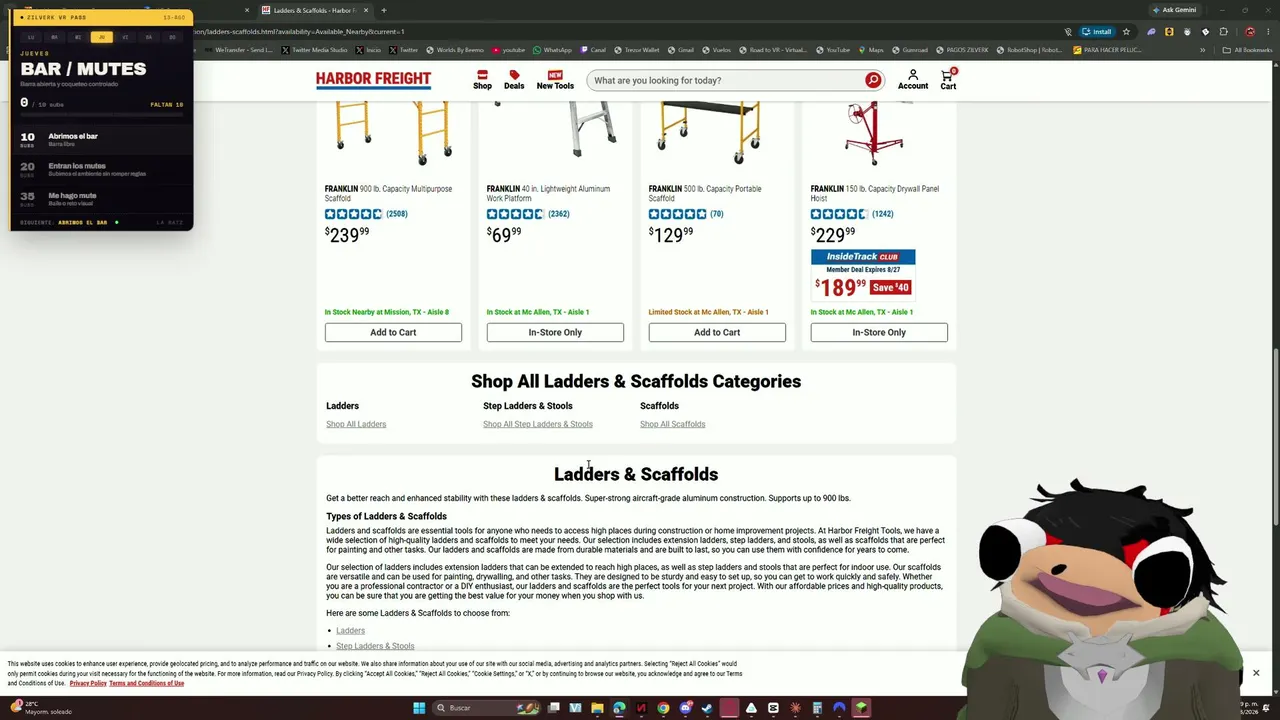Bookmark this page with the star icon
Image resolution: width=1280 pixels, height=720 pixels.
(1126, 31)
